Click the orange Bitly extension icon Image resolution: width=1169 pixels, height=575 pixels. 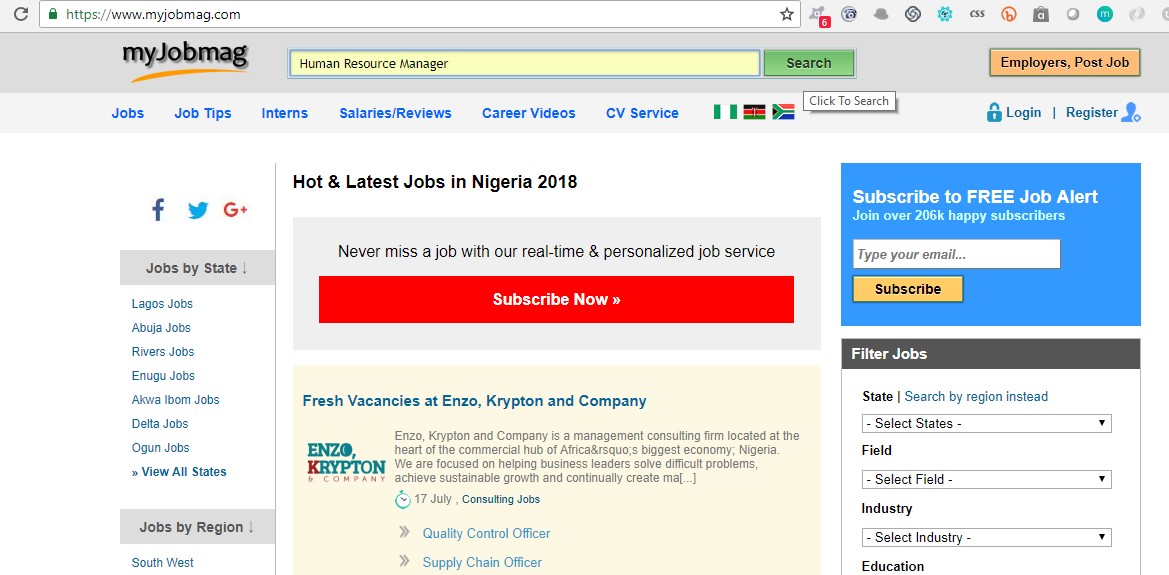tap(1009, 13)
